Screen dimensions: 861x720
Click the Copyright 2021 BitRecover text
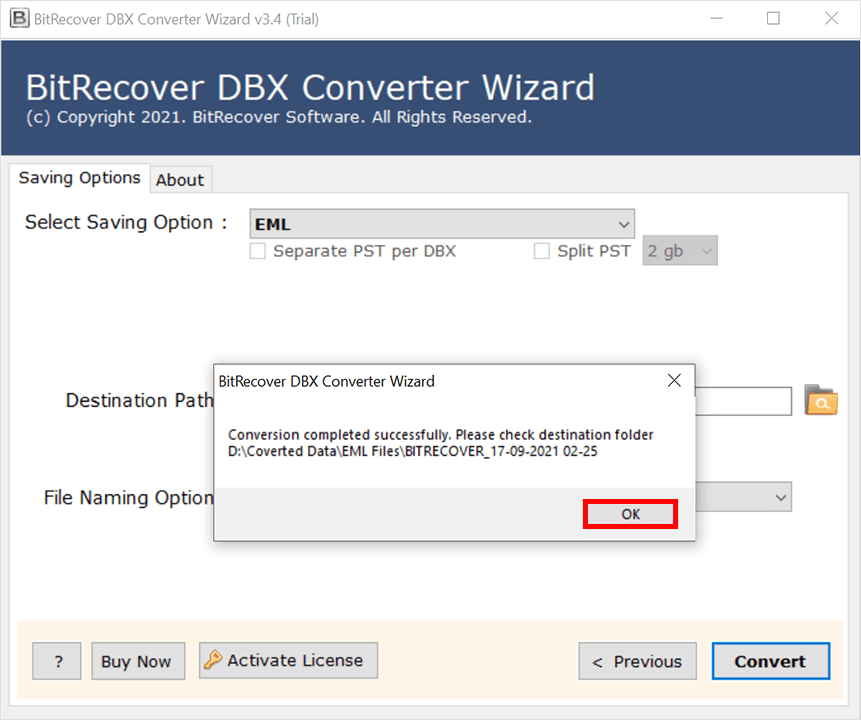[279, 117]
